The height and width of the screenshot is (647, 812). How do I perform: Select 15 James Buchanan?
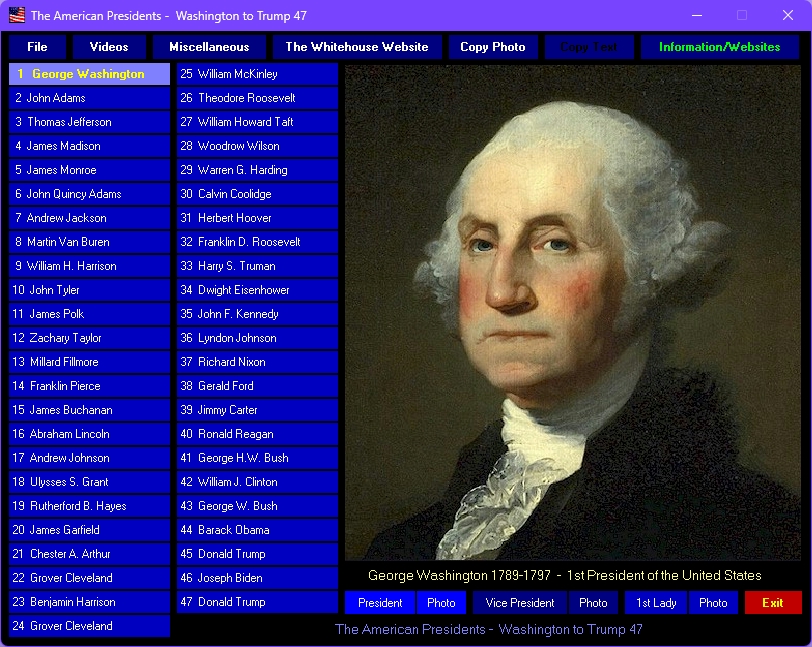click(x=89, y=410)
